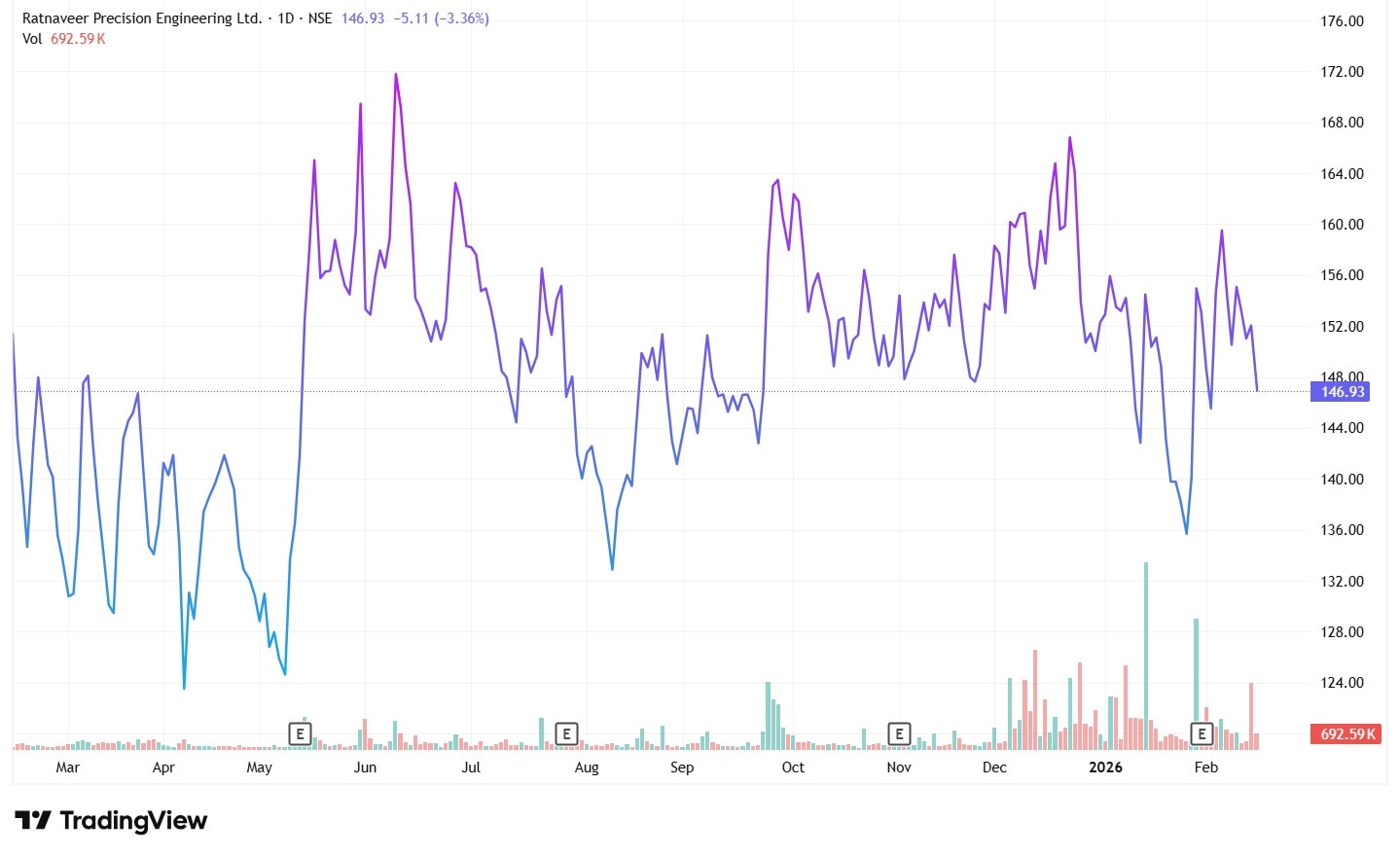The image size is (1400, 857).
Task: Click the tallest green volume bar in January
Action: coord(1146,656)
